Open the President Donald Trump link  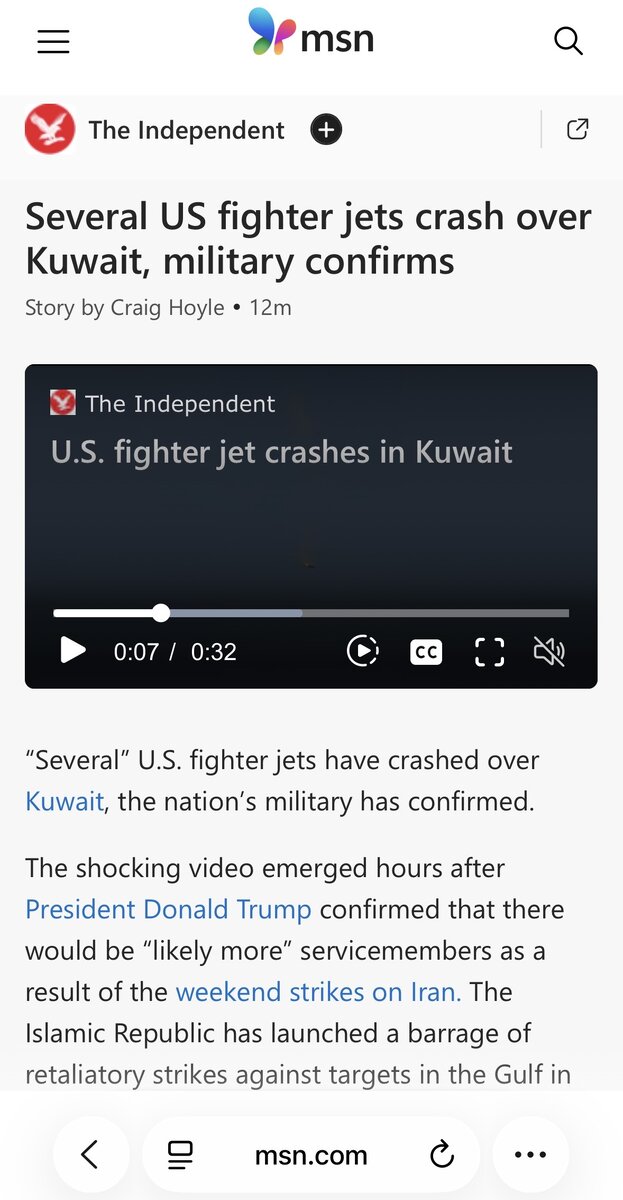(x=168, y=909)
